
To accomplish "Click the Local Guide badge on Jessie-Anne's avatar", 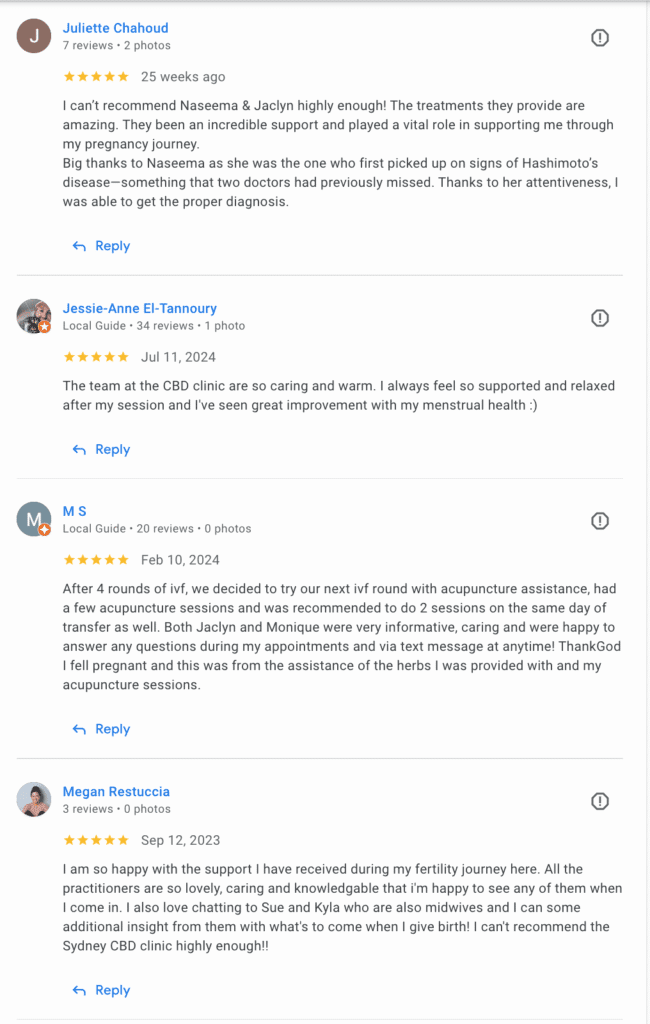I will (44, 329).
